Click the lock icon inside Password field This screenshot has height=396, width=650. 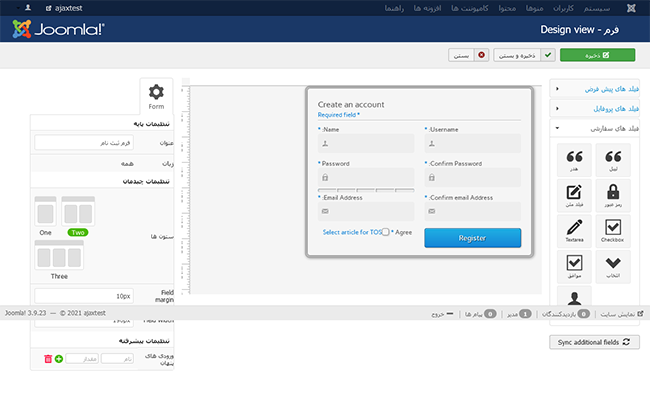coord(325,177)
